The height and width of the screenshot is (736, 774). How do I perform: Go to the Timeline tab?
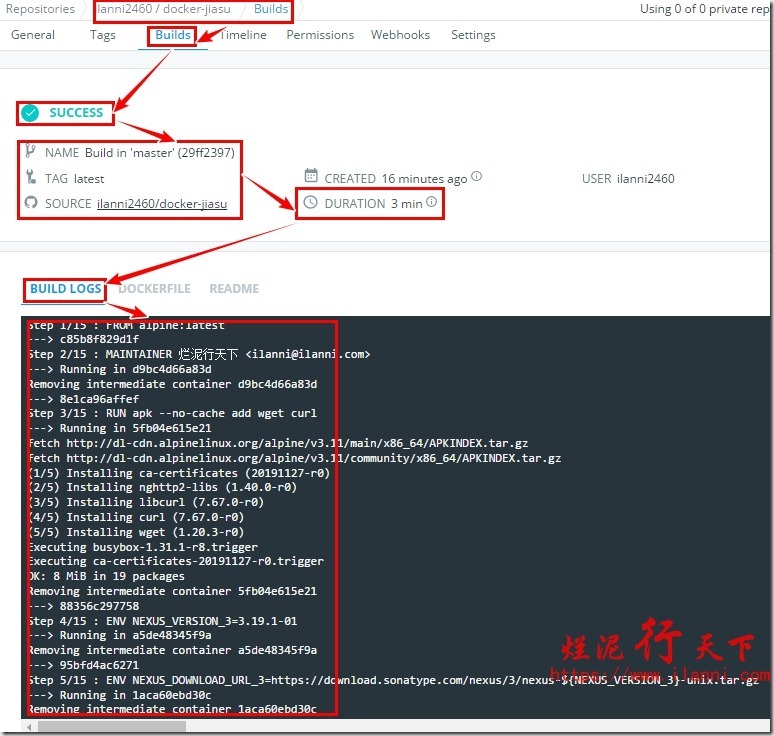[x=243, y=35]
